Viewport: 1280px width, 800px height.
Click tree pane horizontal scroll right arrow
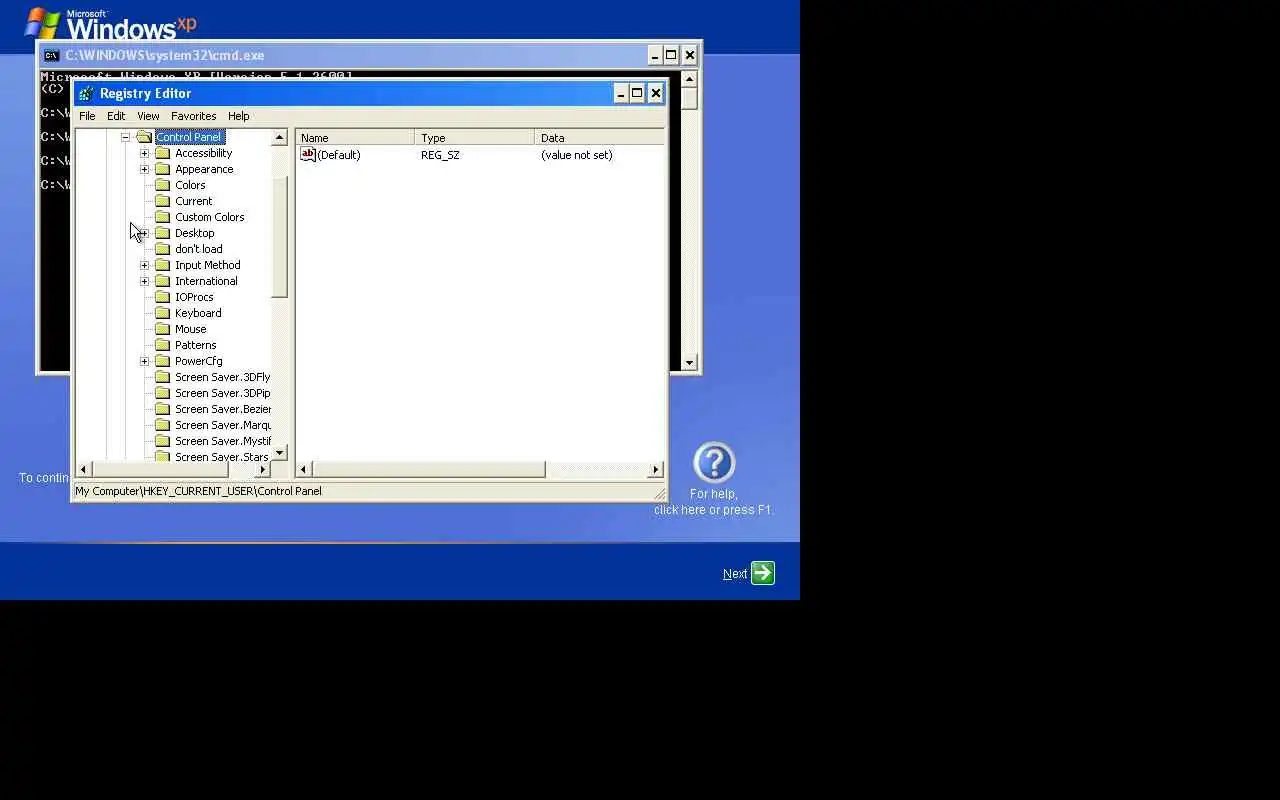click(263, 469)
